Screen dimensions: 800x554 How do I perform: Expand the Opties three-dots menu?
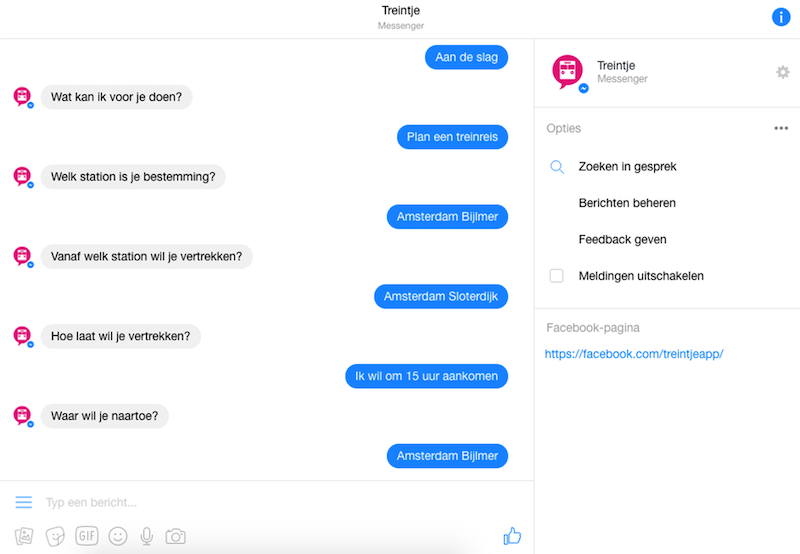(781, 129)
